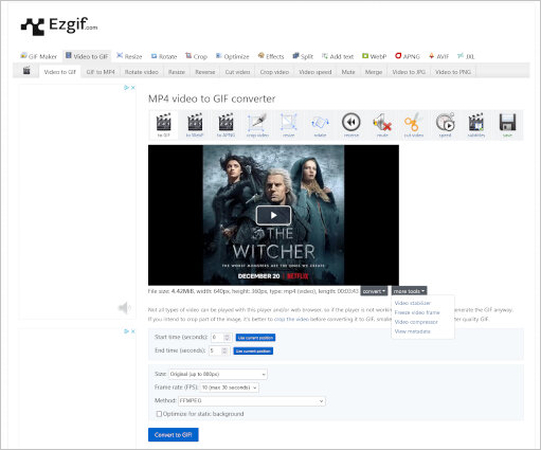
Task: Open the Crop main menu item
Action: 196,56
